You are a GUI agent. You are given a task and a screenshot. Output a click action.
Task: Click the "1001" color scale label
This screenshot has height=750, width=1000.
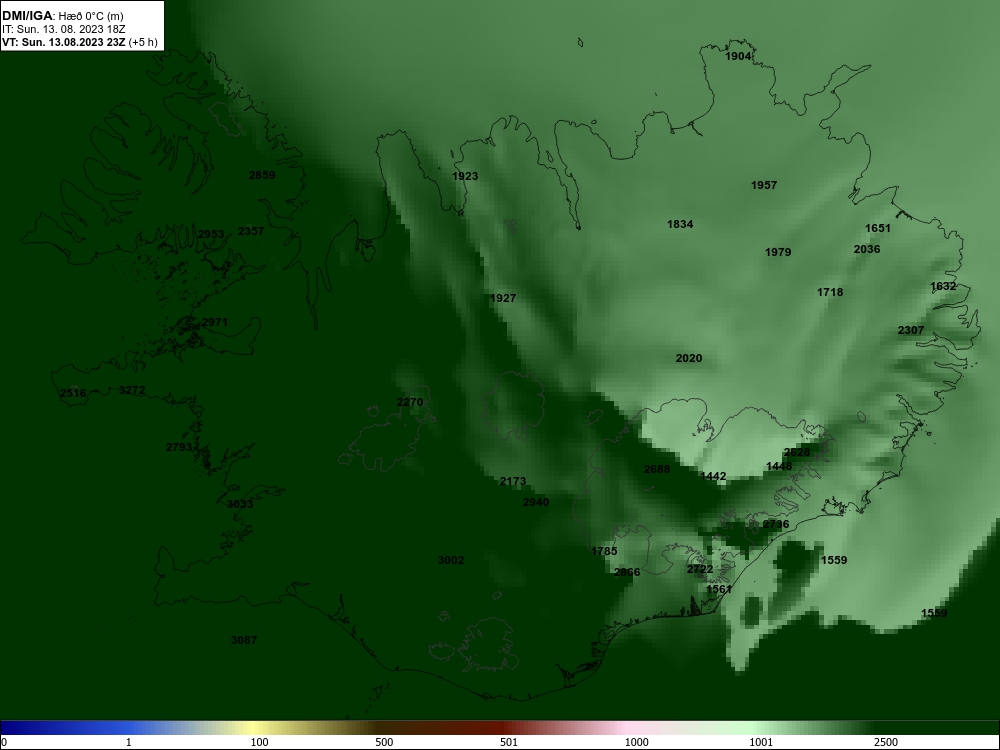pyautogui.click(x=761, y=742)
